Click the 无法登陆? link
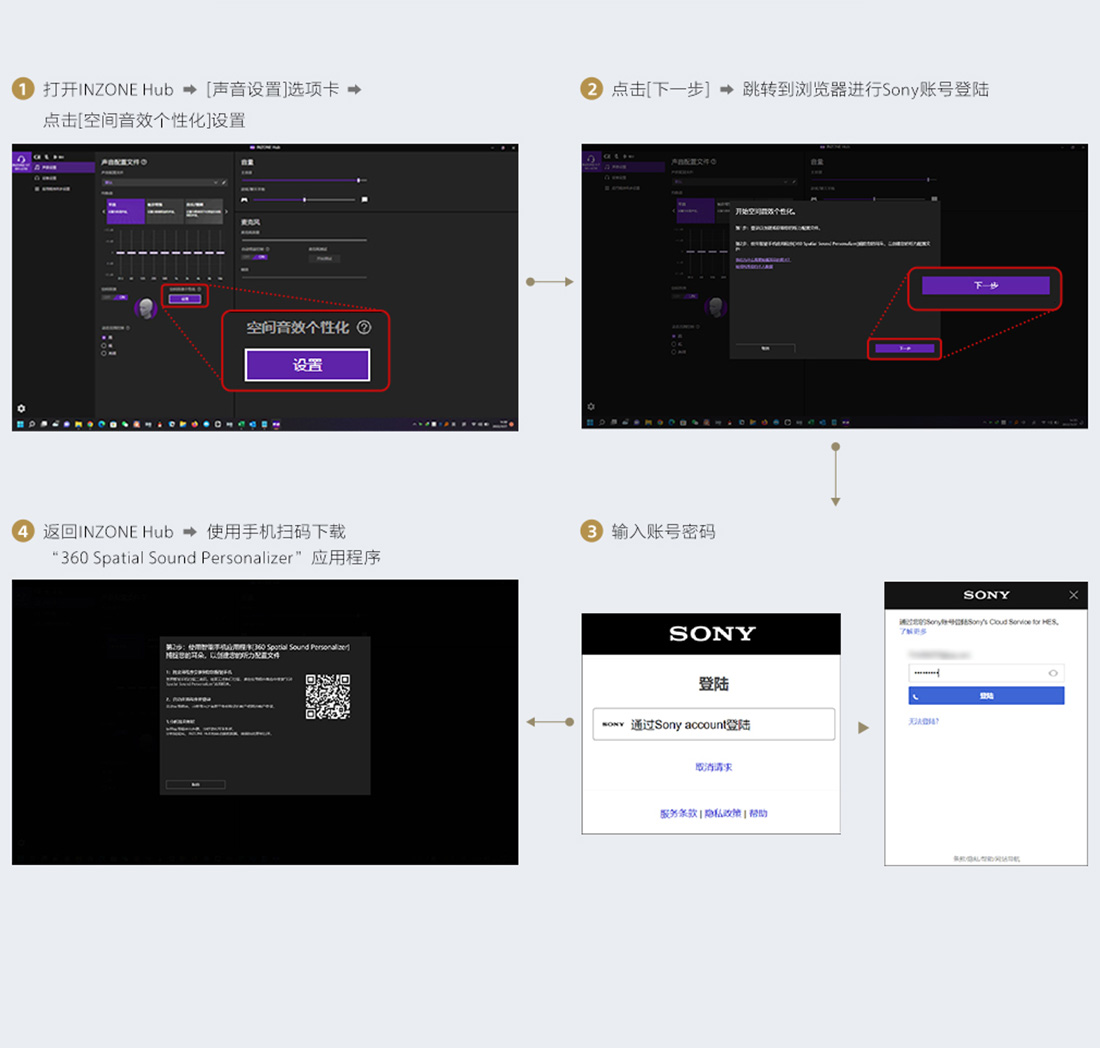Viewport: 1100px width, 1048px height. (923, 721)
